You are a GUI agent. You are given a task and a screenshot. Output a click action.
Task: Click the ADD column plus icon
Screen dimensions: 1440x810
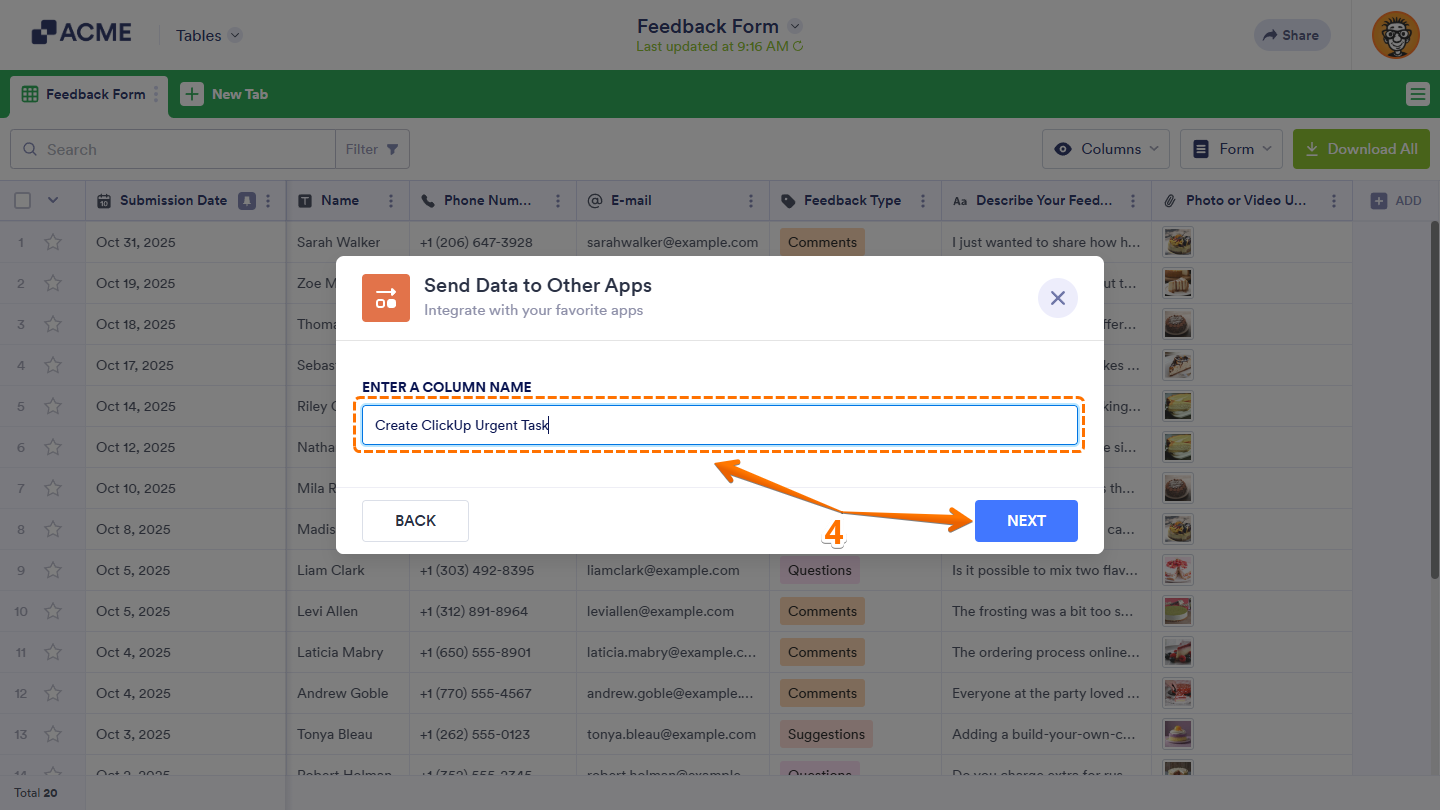coord(1379,201)
